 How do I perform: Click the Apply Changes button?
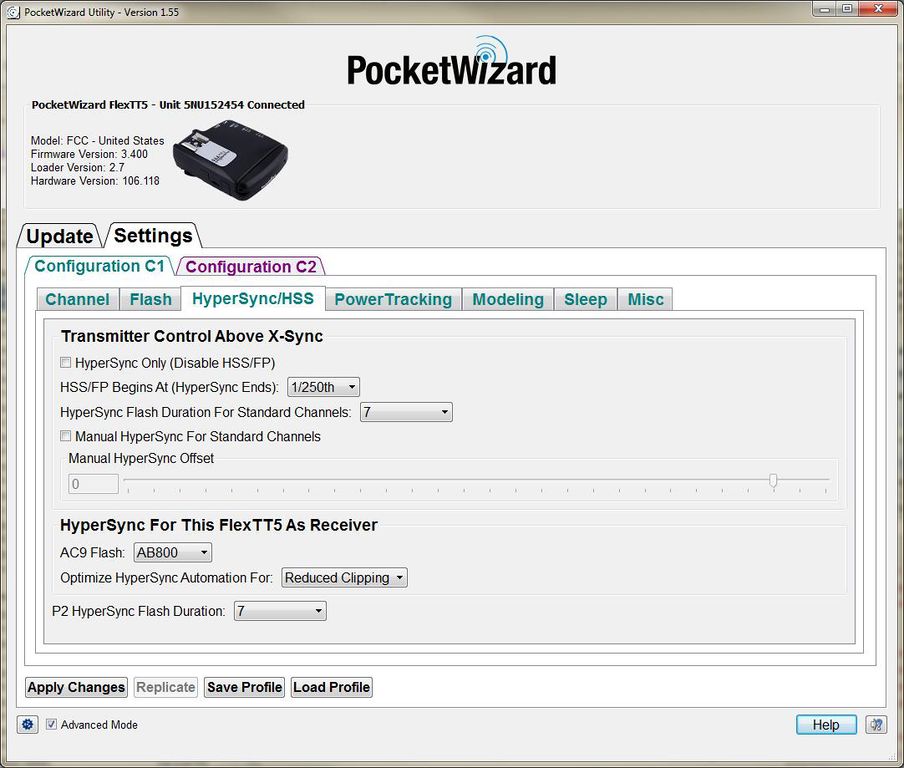(x=76, y=687)
